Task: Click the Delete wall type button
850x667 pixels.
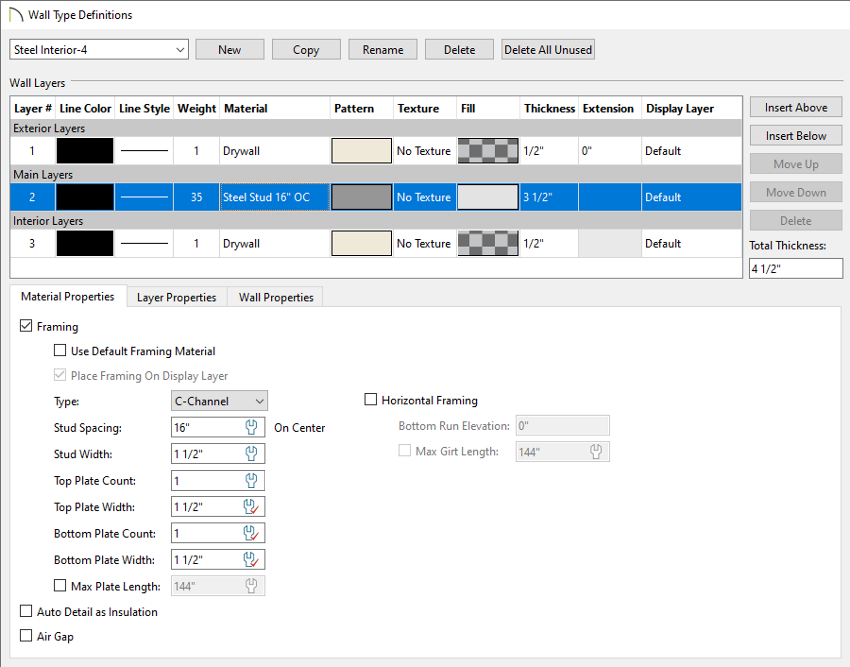Action: [459, 49]
